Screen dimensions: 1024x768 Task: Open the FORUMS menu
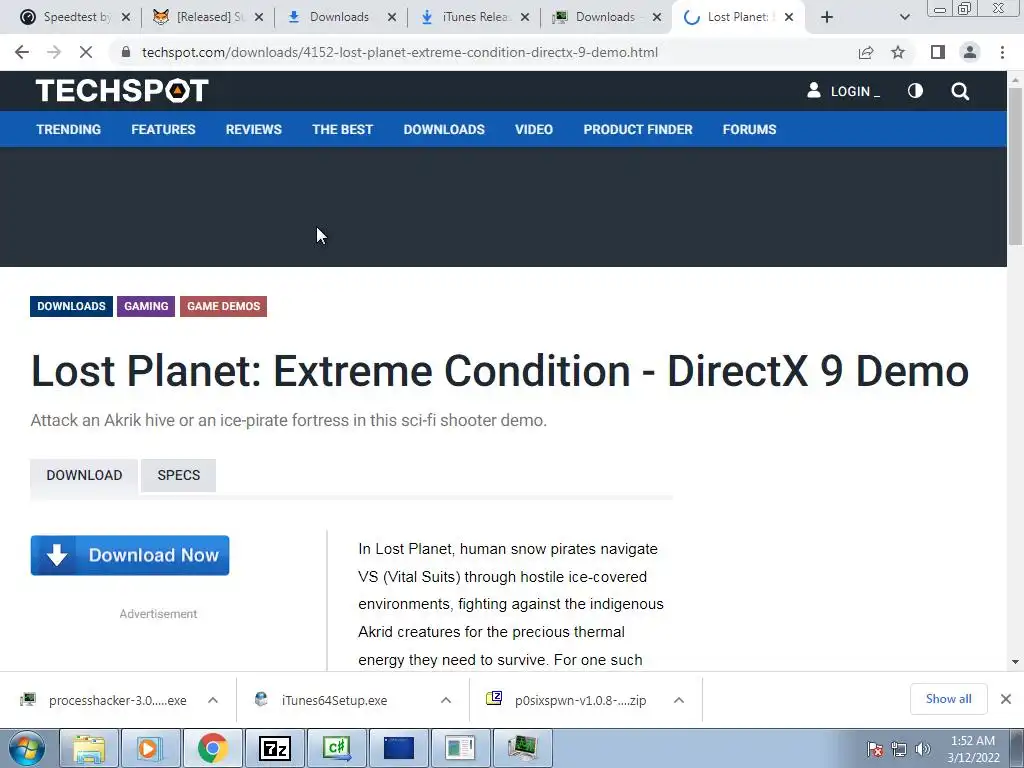[749, 129]
